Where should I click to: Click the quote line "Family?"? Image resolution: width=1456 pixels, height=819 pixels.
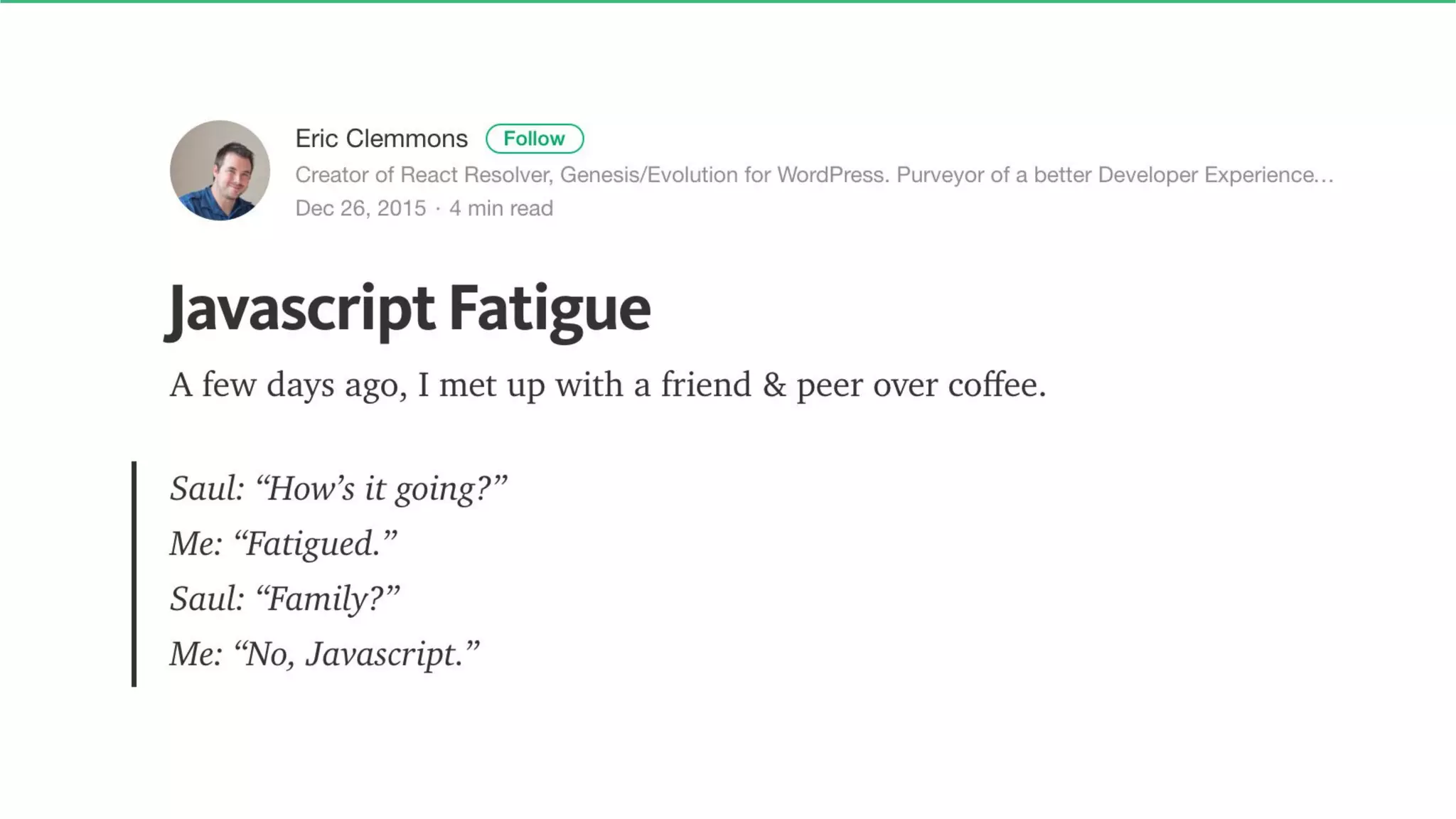[284, 599]
